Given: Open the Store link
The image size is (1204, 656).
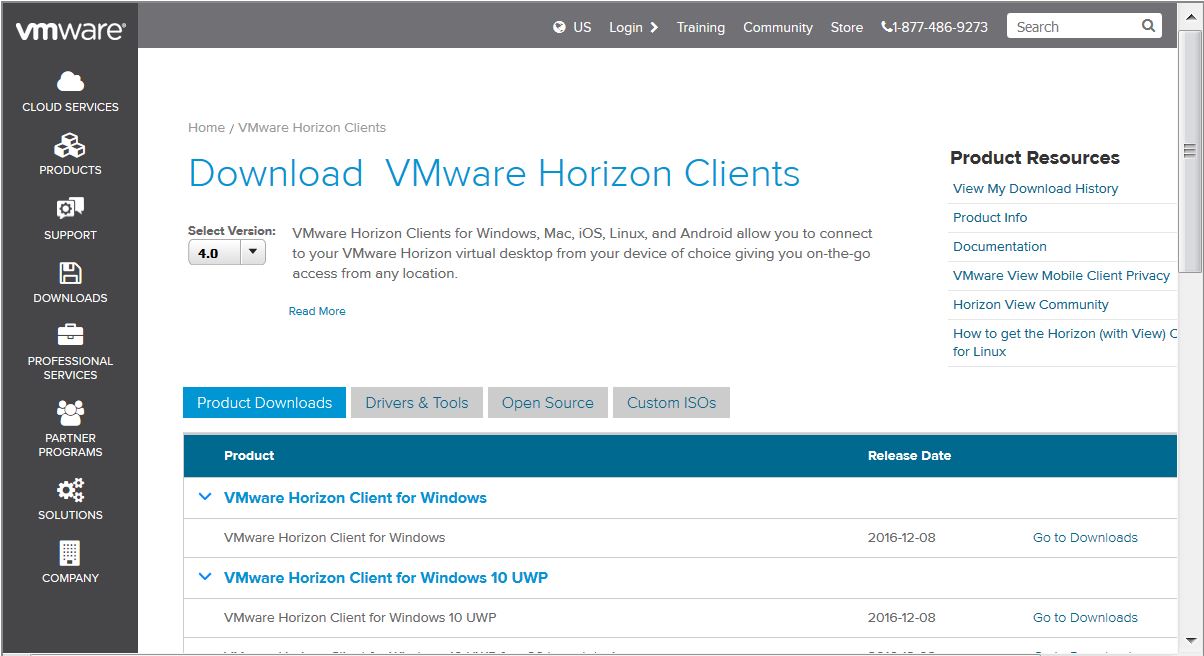Looking at the screenshot, I should [846, 27].
